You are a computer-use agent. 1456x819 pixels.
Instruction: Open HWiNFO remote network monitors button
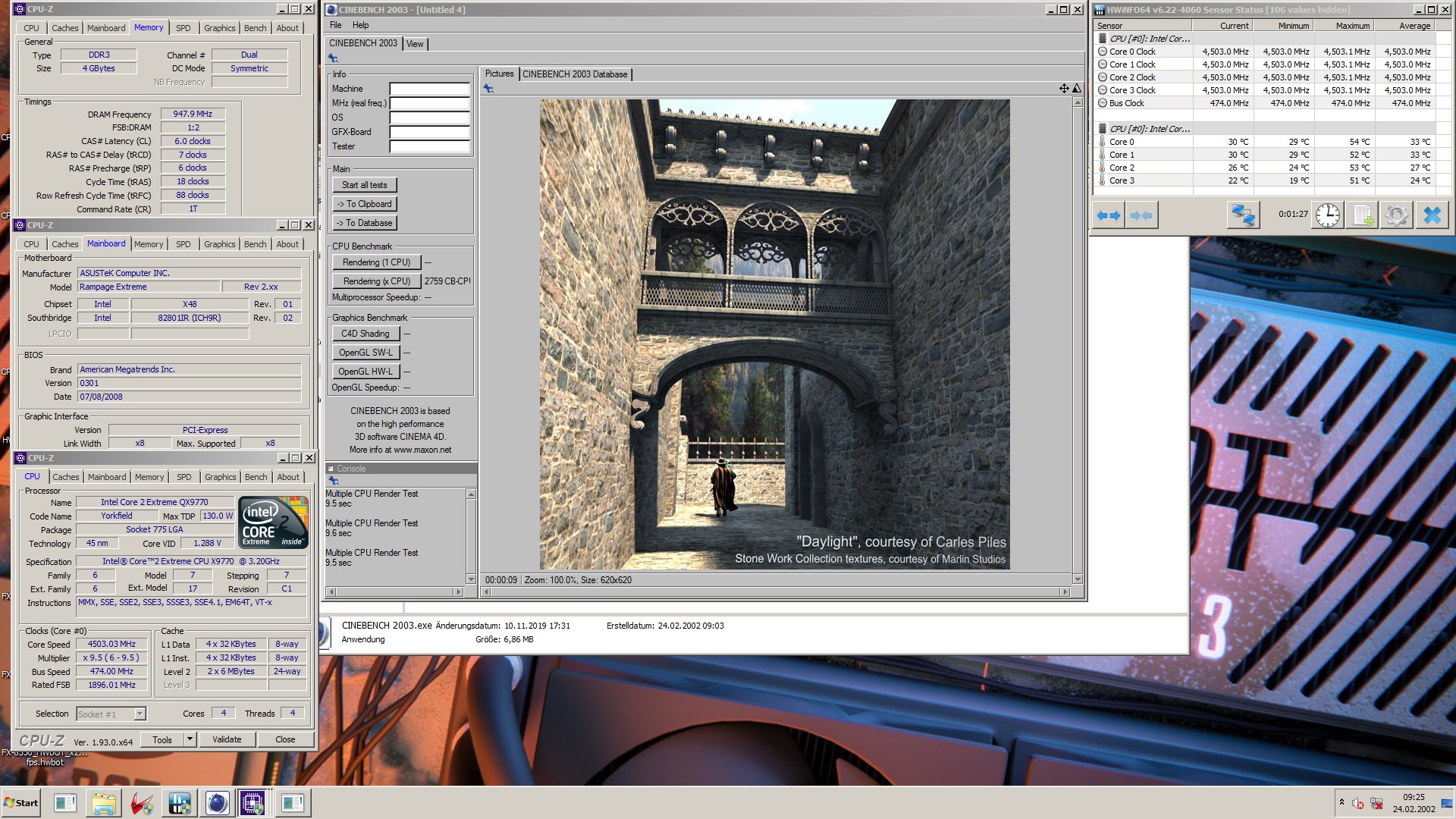1243,215
